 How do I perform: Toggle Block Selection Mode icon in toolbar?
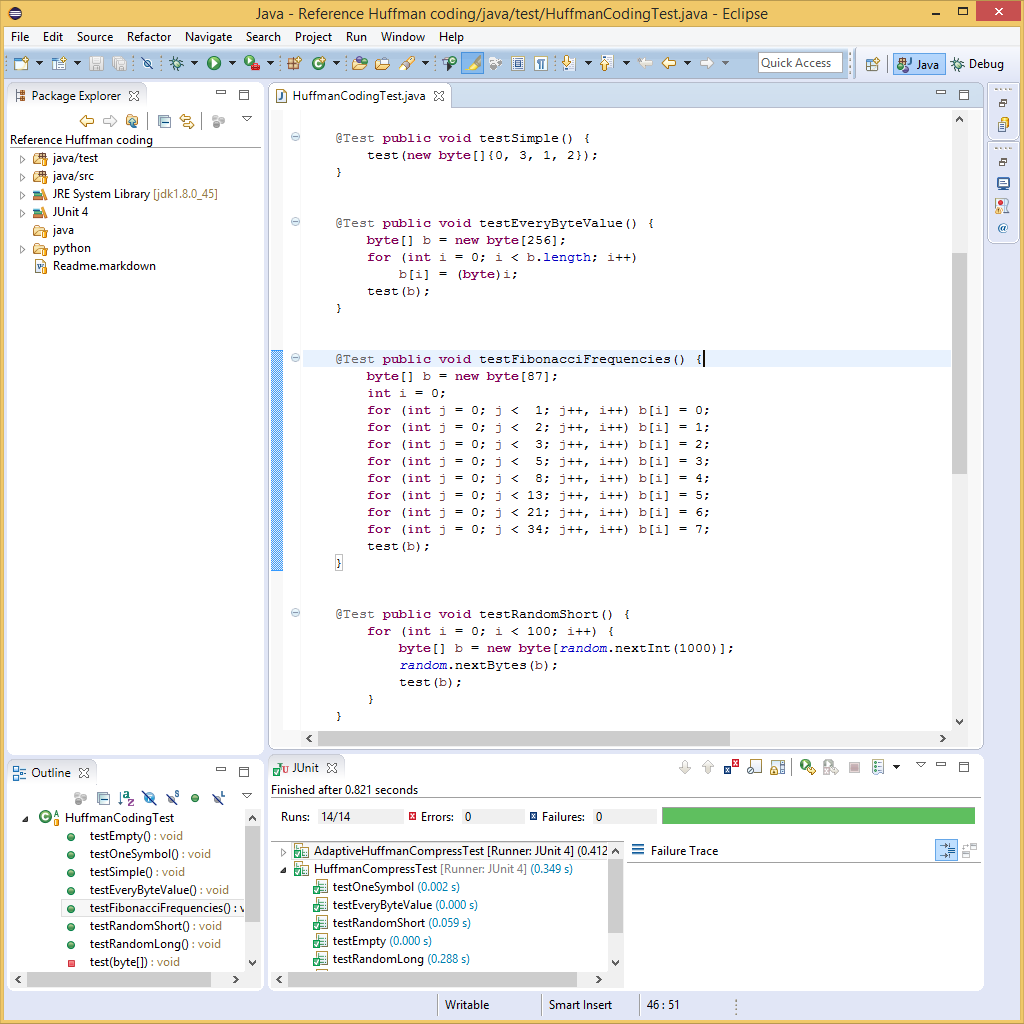pos(518,63)
